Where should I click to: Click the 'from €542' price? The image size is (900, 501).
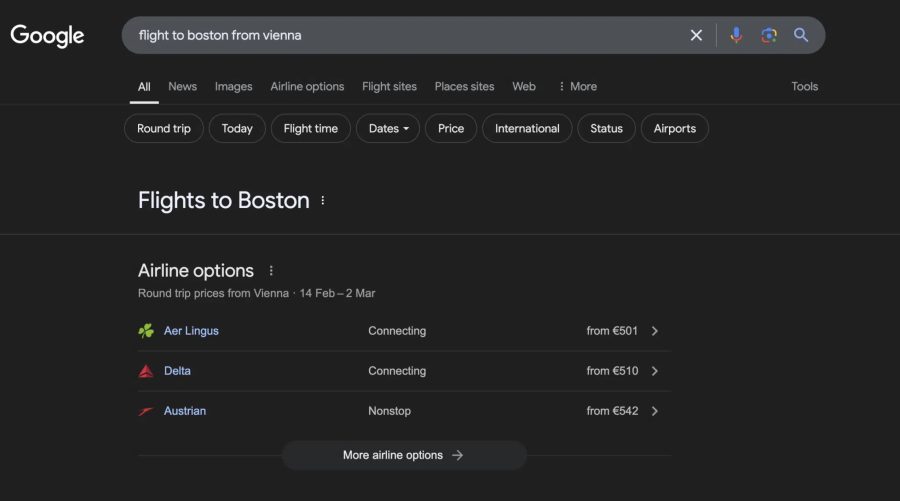click(612, 411)
